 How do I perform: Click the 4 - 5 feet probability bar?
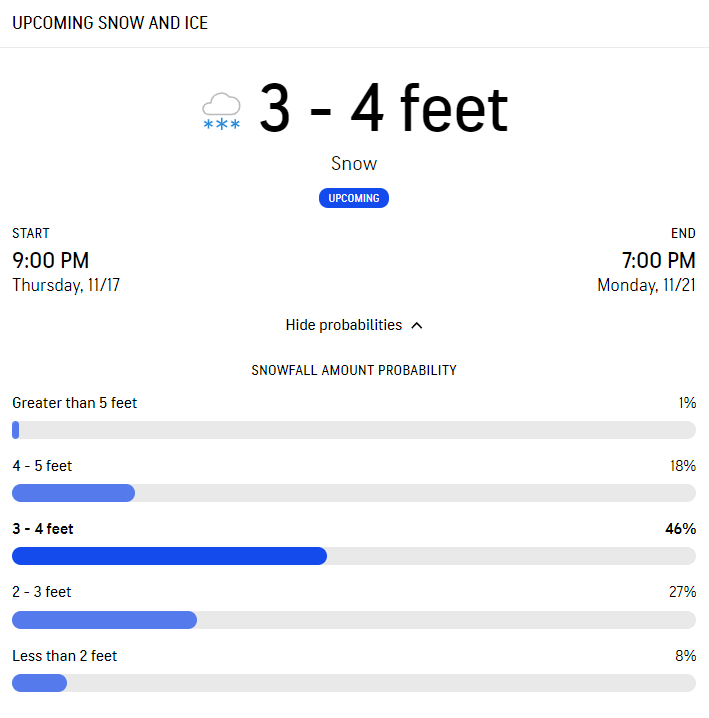coord(354,493)
